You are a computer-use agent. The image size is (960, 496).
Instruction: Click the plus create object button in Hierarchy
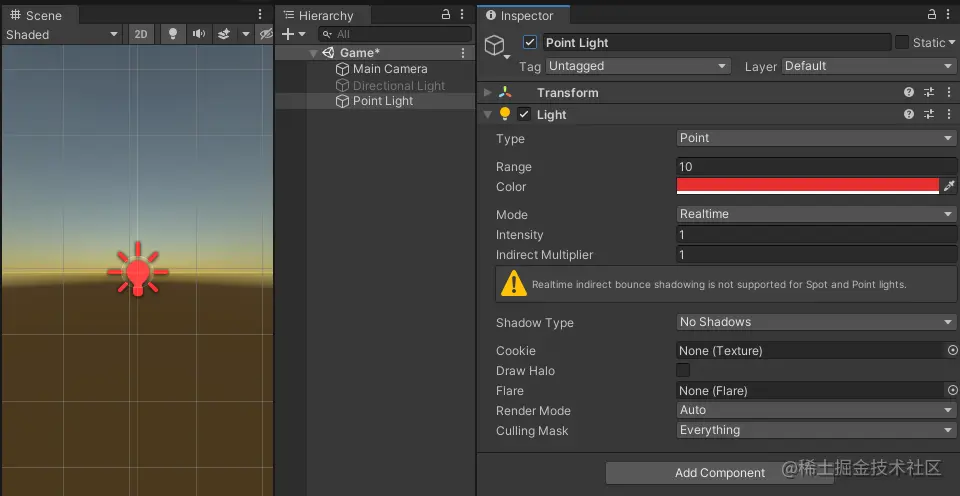pos(288,34)
